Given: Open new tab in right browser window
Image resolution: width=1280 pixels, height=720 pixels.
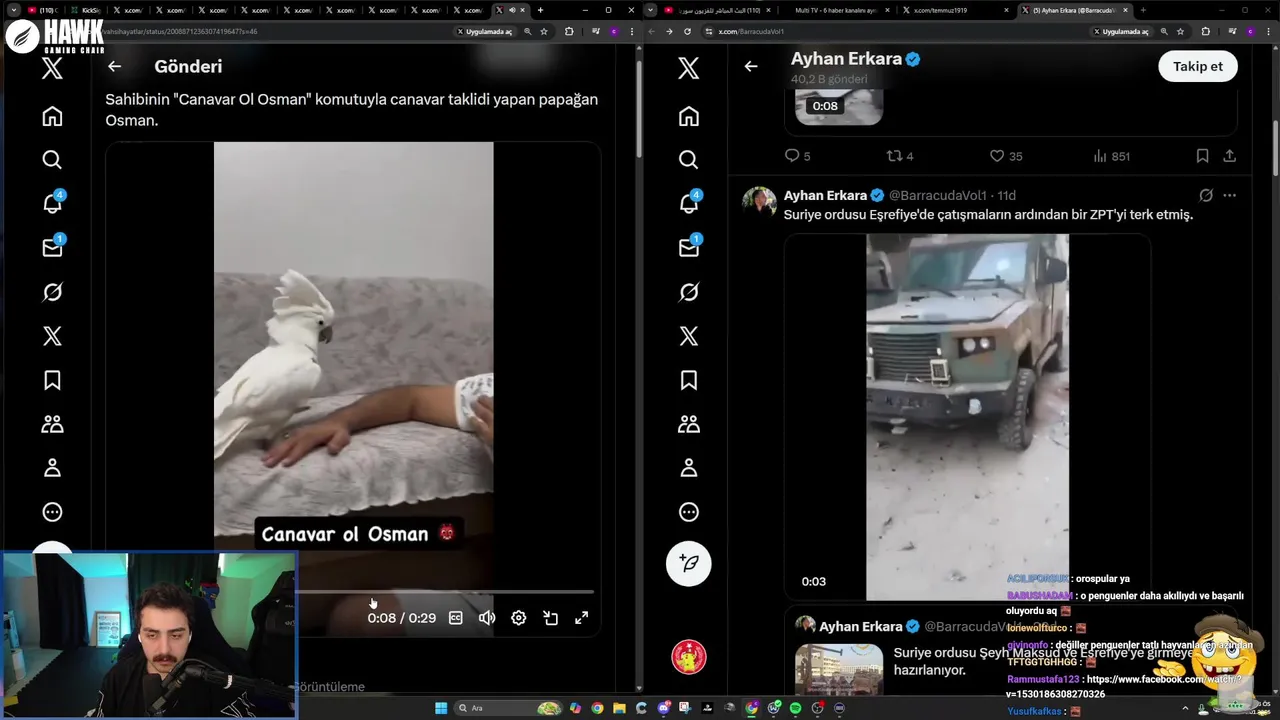Looking at the screenshot, I should click(x=1143, y=10).
